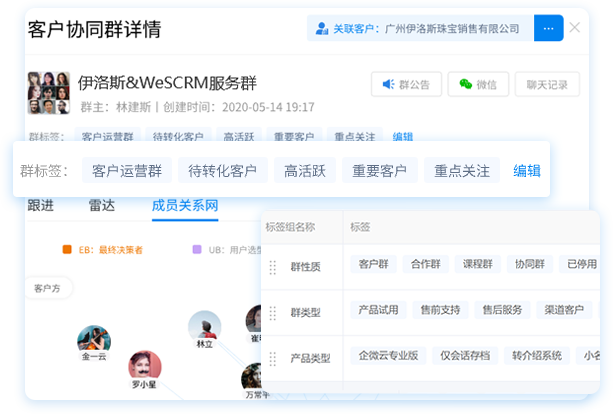Click the group avatar collage thumbnail
This screenshot has height=414, width=613.
(x=48, y=93)
